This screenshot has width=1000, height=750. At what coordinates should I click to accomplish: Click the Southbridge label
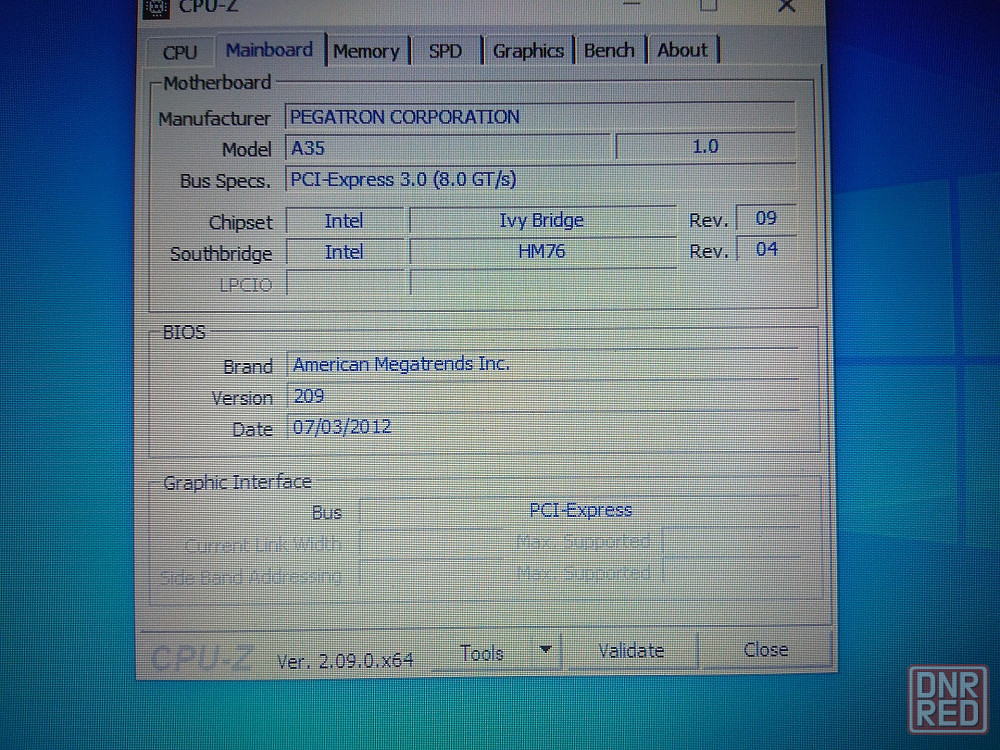[x=221, y=254]
